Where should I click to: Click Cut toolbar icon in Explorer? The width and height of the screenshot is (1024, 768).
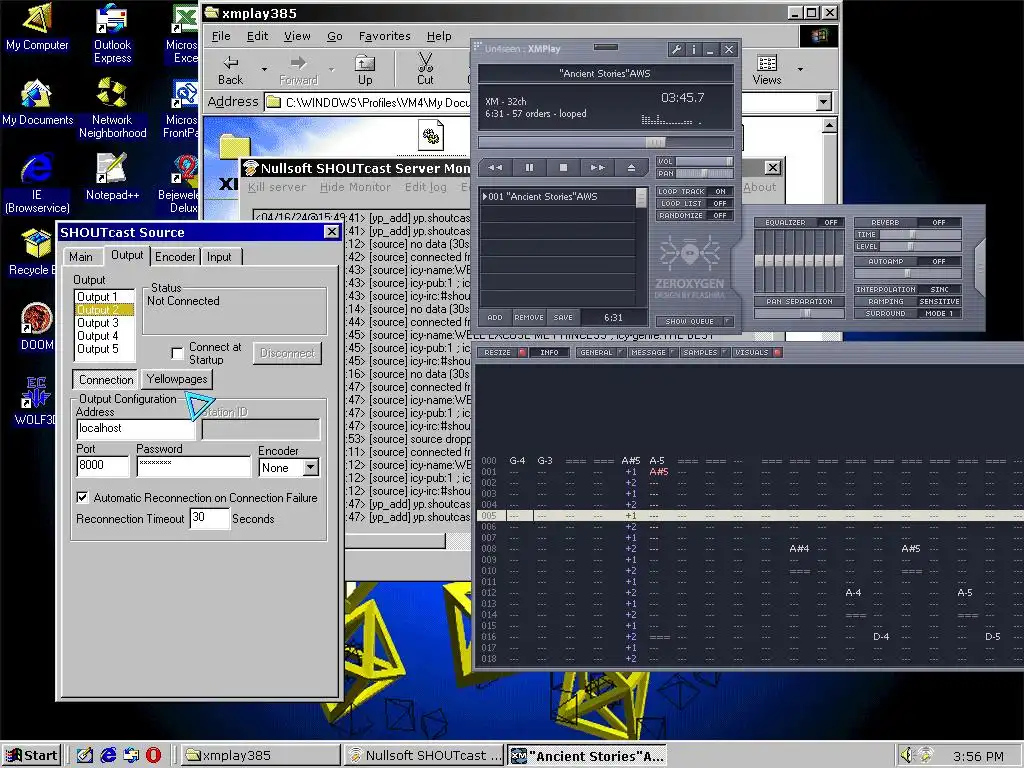tap(425, 70)
